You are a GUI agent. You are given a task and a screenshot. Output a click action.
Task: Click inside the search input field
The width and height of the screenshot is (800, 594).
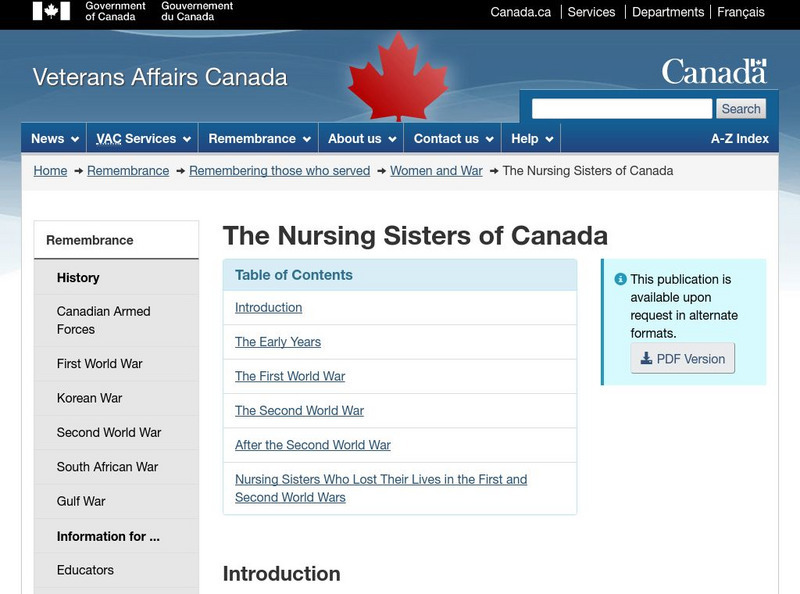(x=620, y=108)
